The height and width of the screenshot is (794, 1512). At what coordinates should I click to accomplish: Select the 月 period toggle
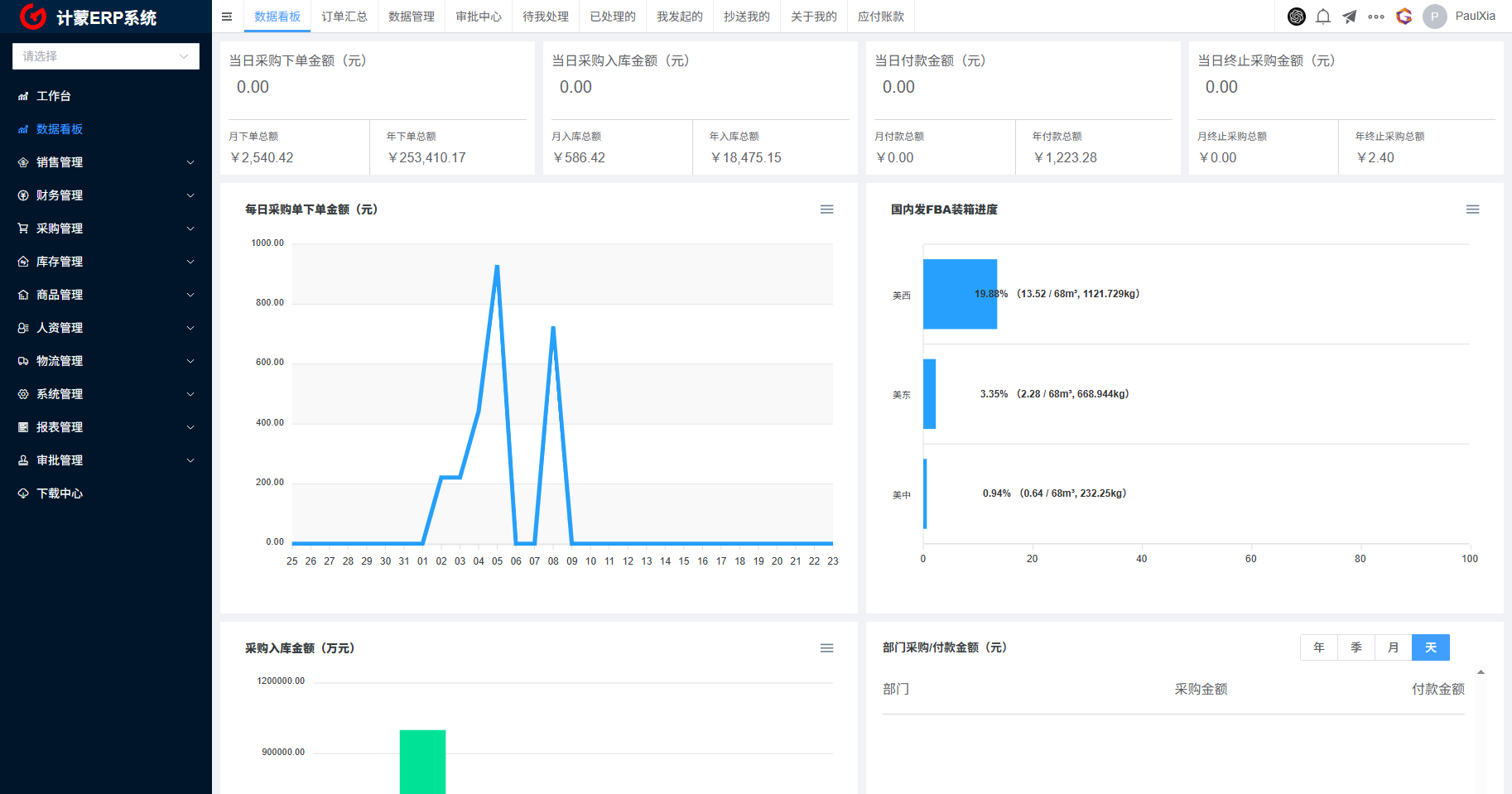point(1394,647)
